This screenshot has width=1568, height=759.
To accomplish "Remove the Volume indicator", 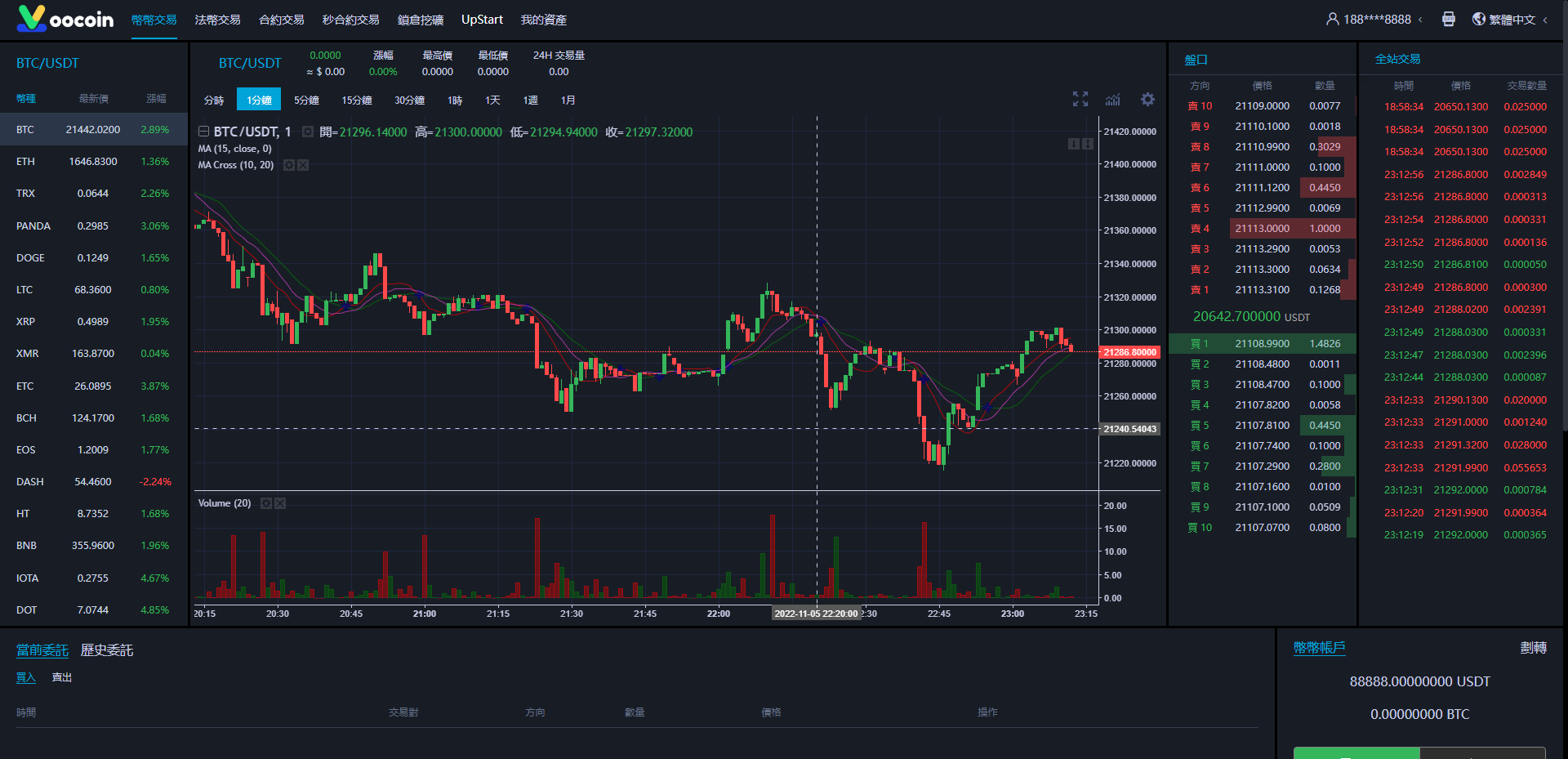I will pos(280,503).
